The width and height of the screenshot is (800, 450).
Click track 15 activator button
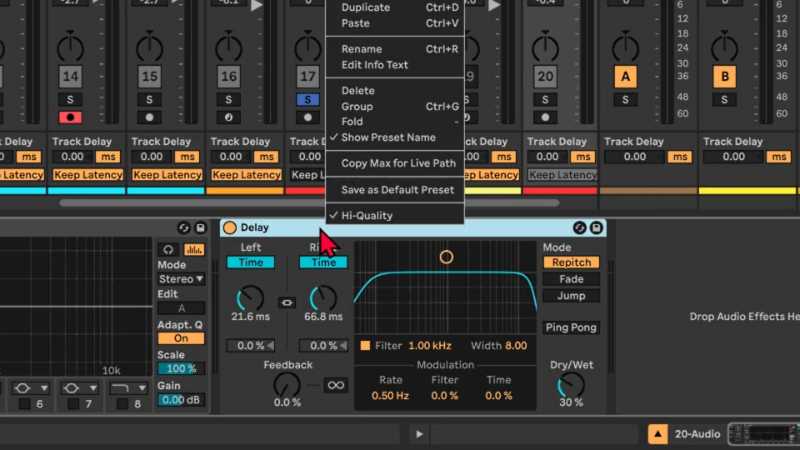[149, 77]
